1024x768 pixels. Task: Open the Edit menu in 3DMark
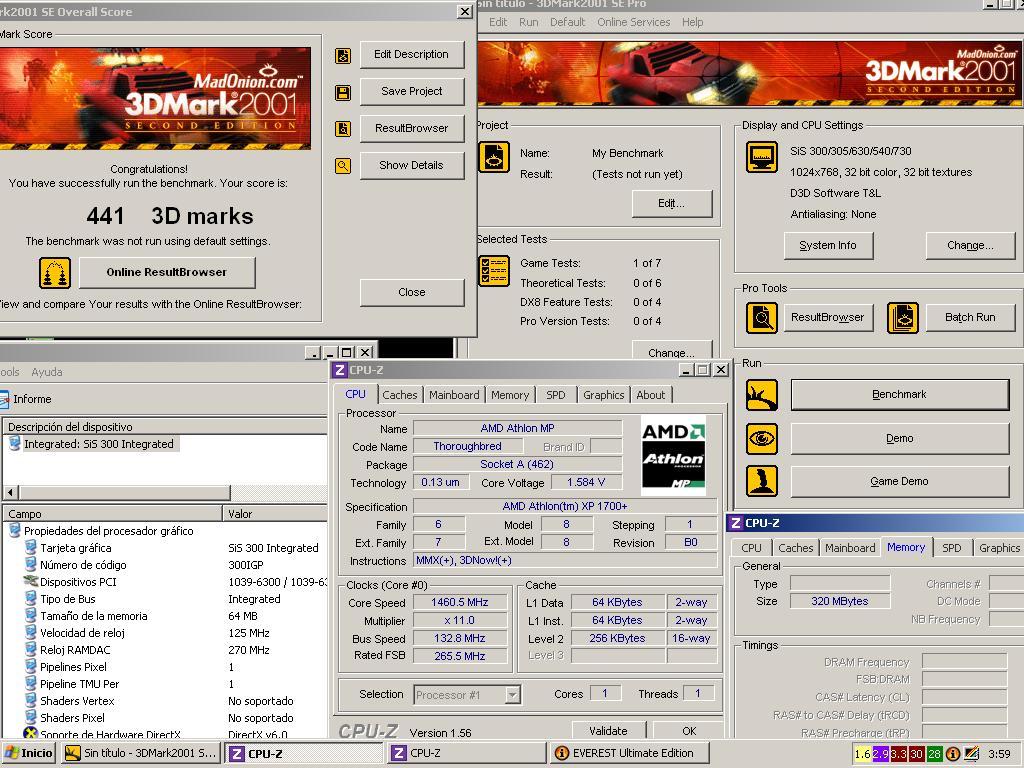[498, 22]
